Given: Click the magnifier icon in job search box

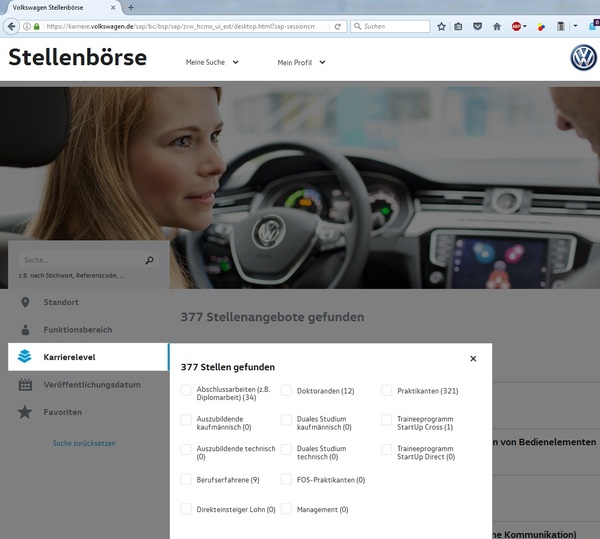Looking at the screenshot, I should [x=150, y=260].
